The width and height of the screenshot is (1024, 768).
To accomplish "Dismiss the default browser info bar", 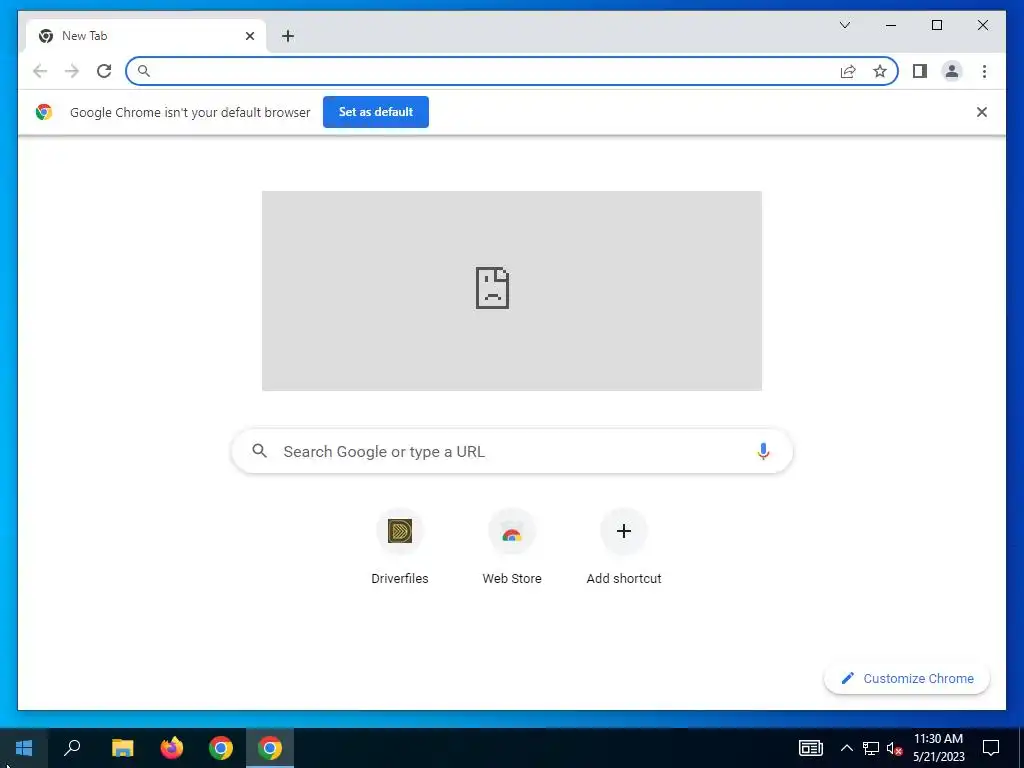I will pos(982,112).
